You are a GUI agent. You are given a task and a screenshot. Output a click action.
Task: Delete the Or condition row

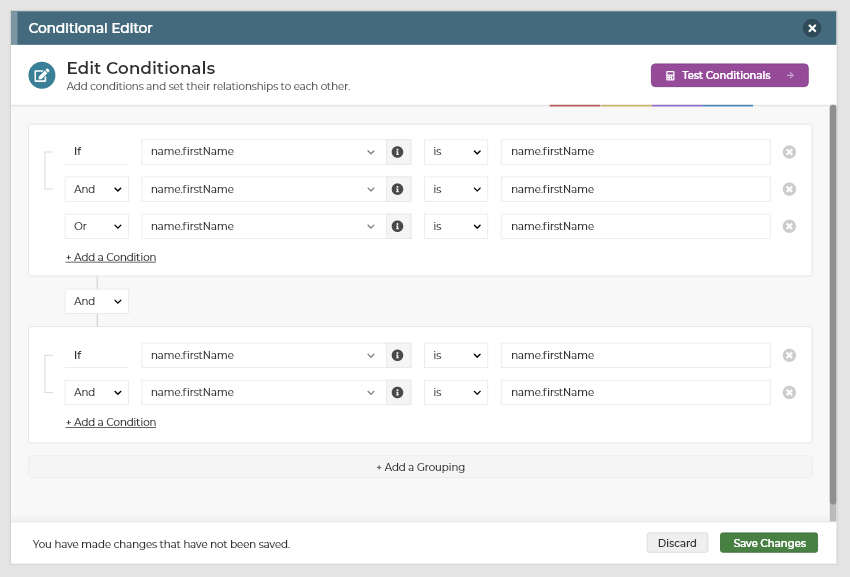pos(789,226)
